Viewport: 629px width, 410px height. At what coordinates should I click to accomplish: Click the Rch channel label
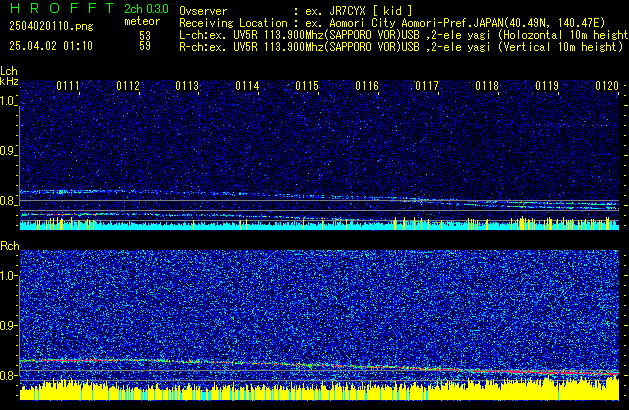[x=10, y=246]
